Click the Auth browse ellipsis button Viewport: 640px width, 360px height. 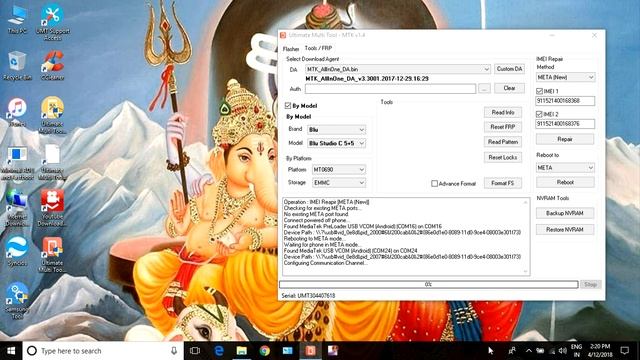[x=484, y=89]
